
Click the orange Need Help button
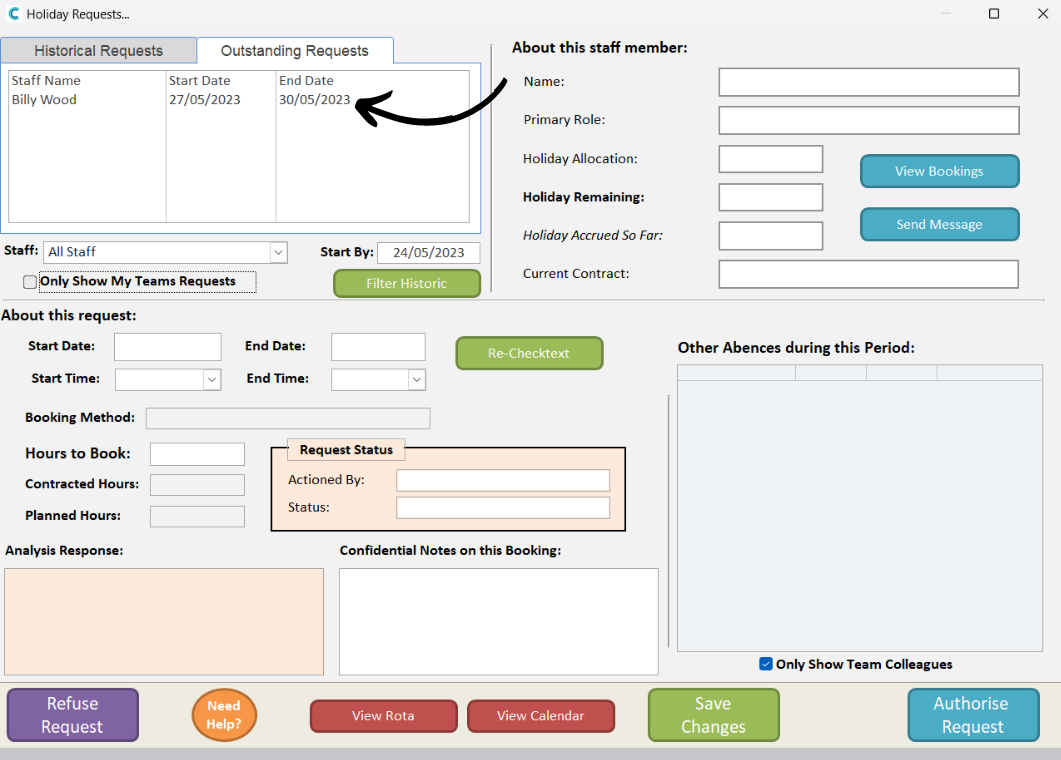point(224,714)
